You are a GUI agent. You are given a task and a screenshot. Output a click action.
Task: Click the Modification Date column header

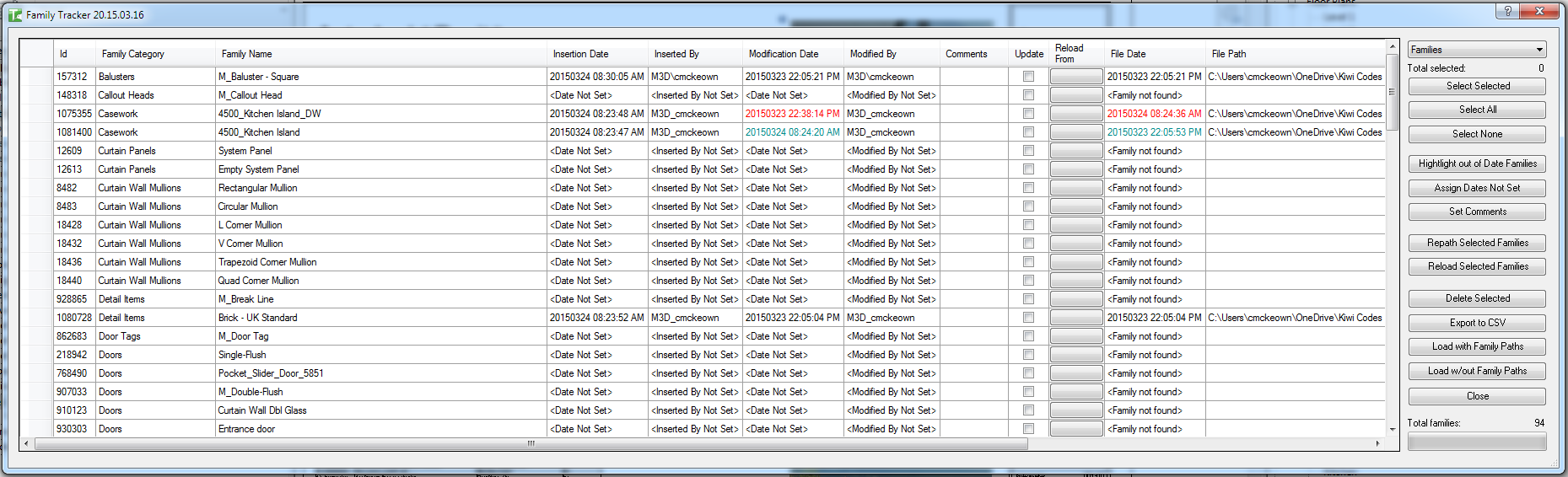point(783,54)
